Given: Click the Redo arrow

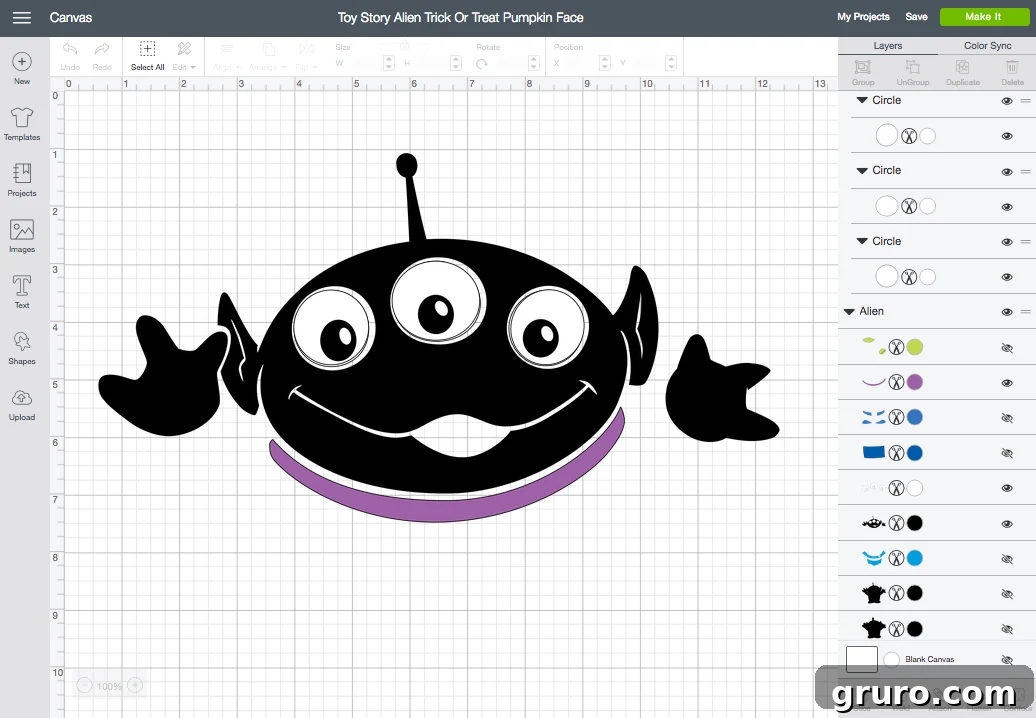Looking at the screenshot, I should (102, 50).
